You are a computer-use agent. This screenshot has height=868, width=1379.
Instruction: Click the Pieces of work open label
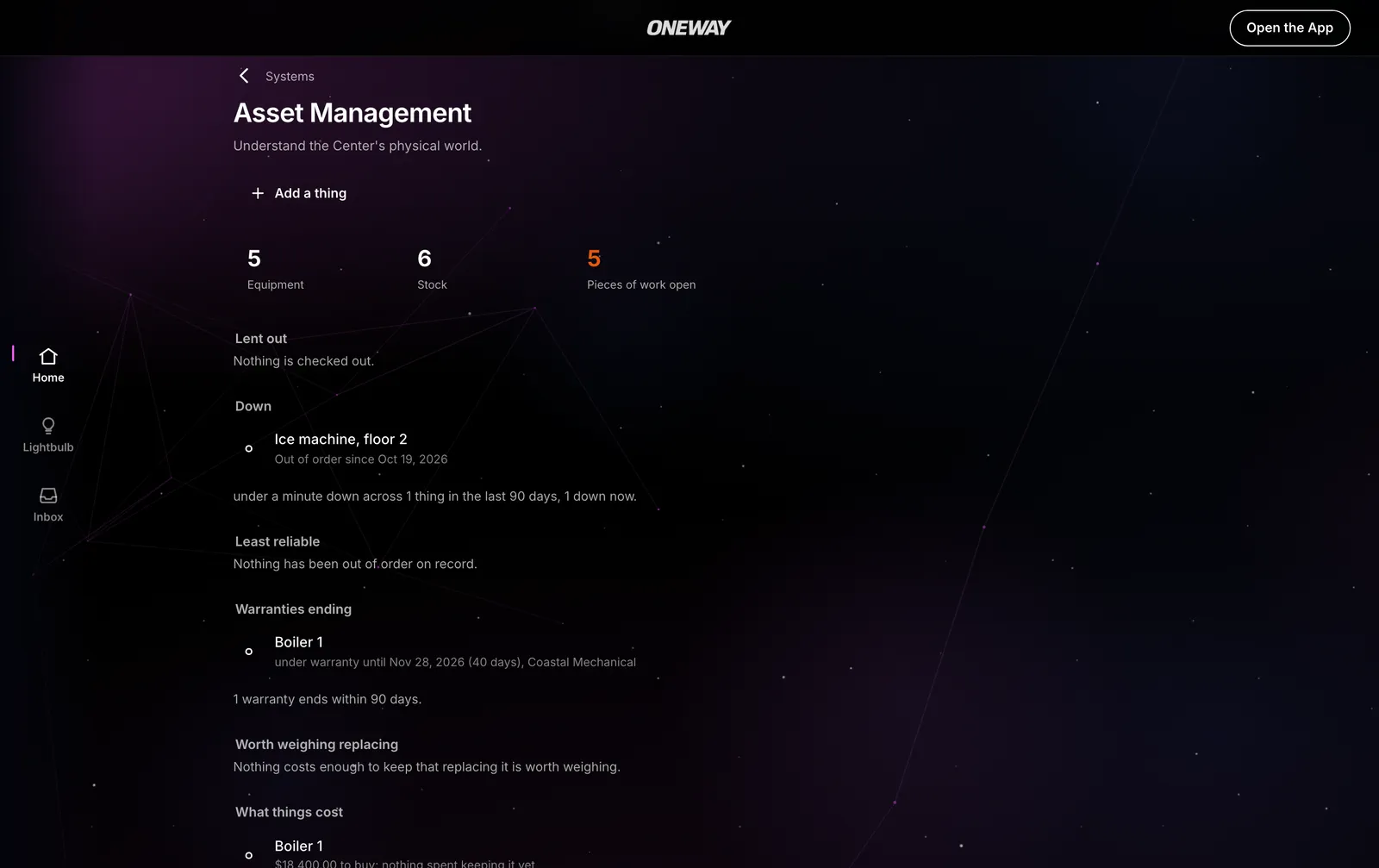tap(641, 284)
